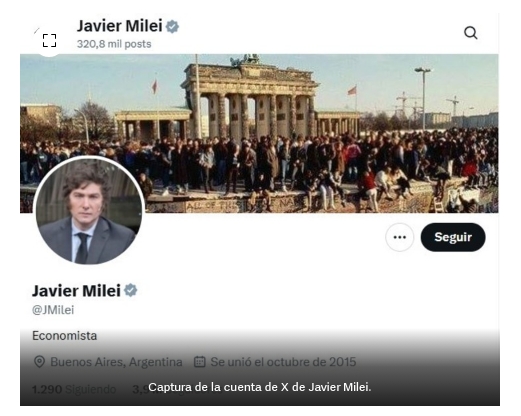Click the header title Javier Milei
The width and height of the screenshot is (521, 416).
point(120,26)
